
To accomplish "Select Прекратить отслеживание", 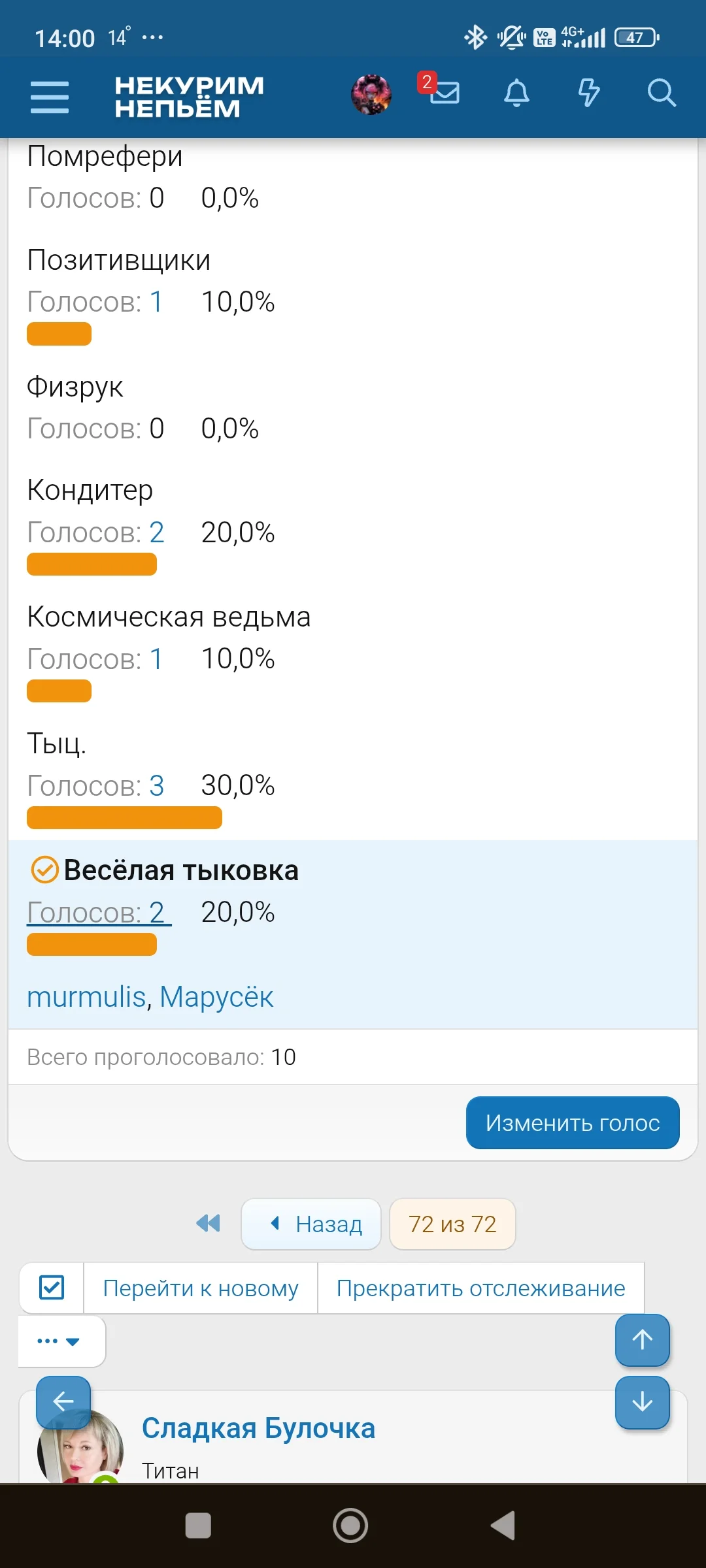I will tap(480, 1287).
